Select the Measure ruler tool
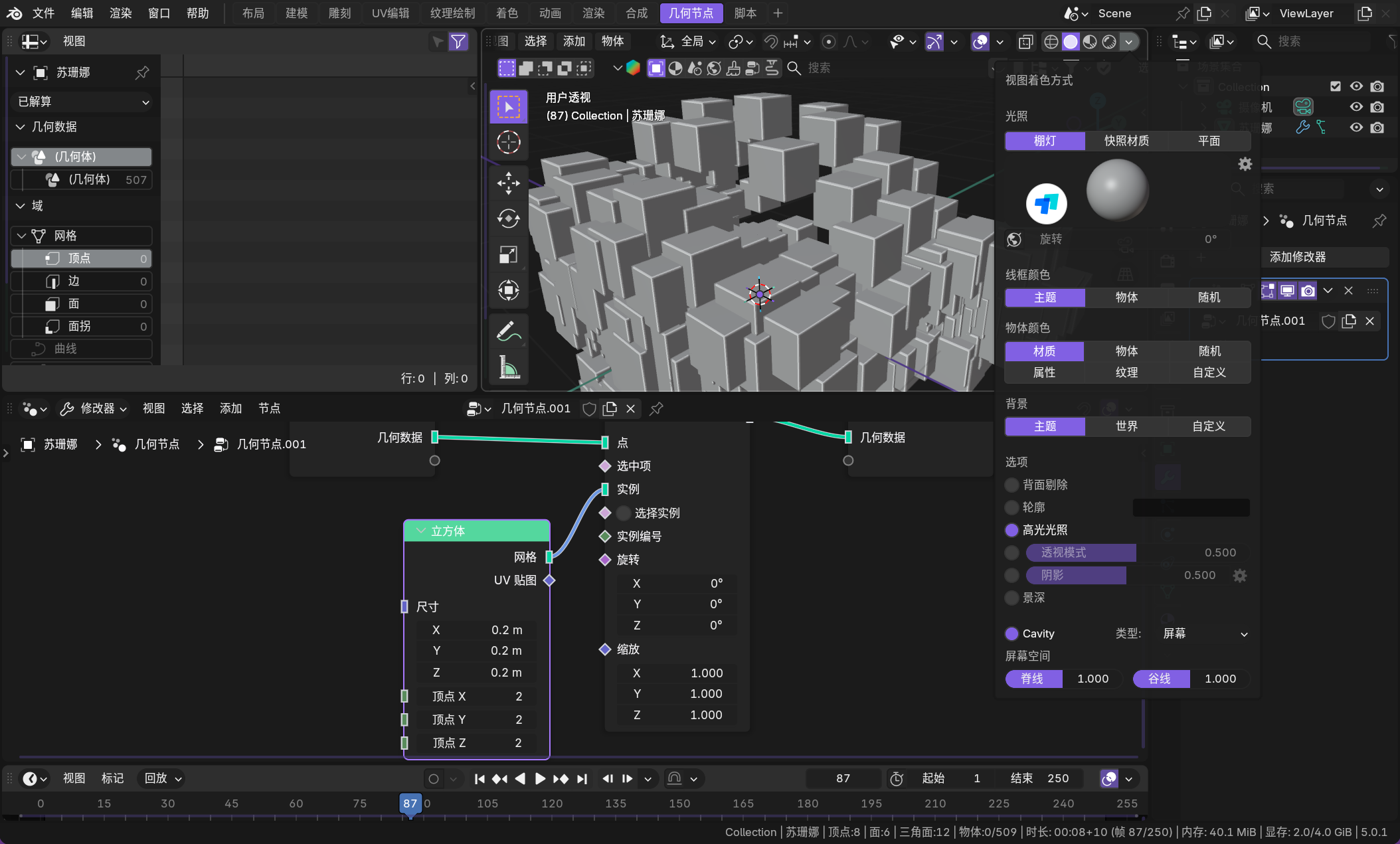 tap(508, 367)
